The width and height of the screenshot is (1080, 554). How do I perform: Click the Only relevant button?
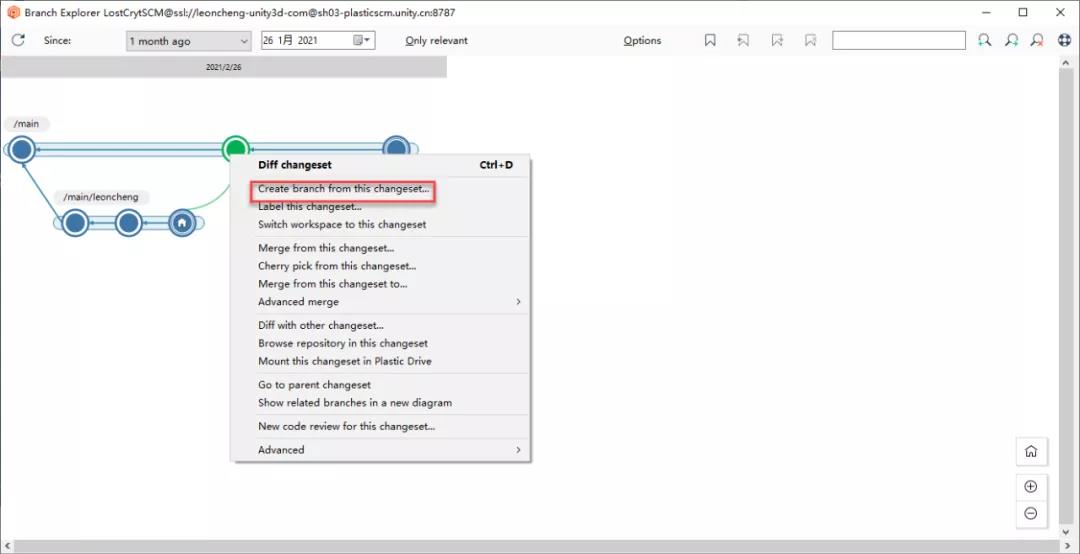[x=437, y=41]
